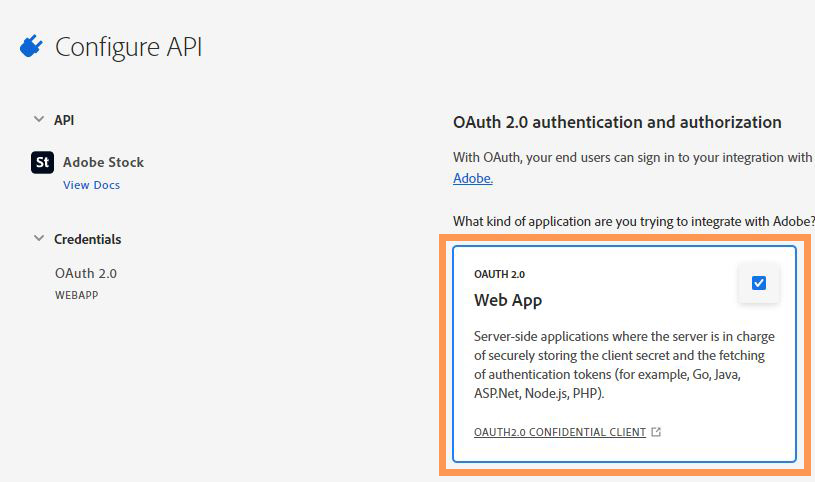Click the OAuth 2.0 authentication and authorization heading
The height and width of the screenshot is (482, 815).
(617, 122)
